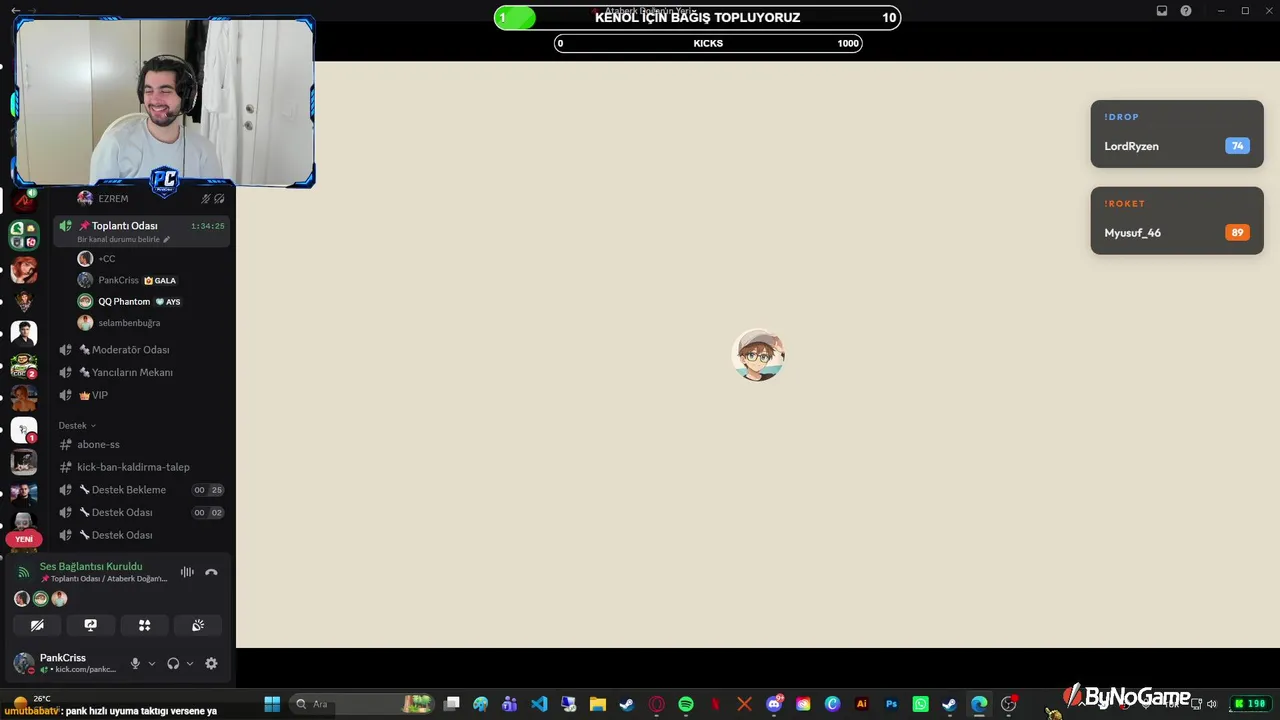Open Visual Studio Code from taskbar
Image resolution: width=1280 pixels, height=720 pixels.
539,704
